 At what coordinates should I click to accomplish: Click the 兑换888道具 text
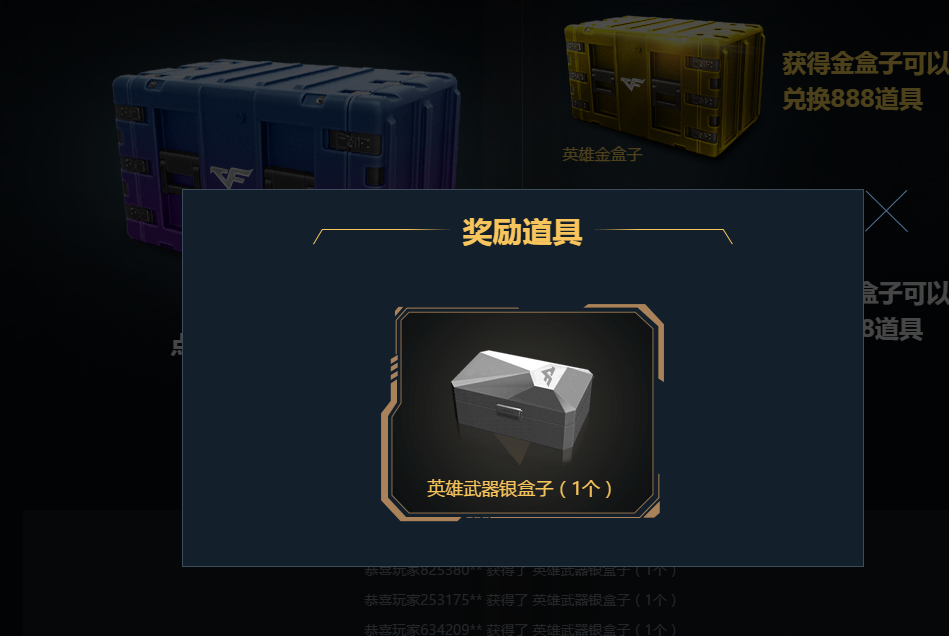pos(852,99)
